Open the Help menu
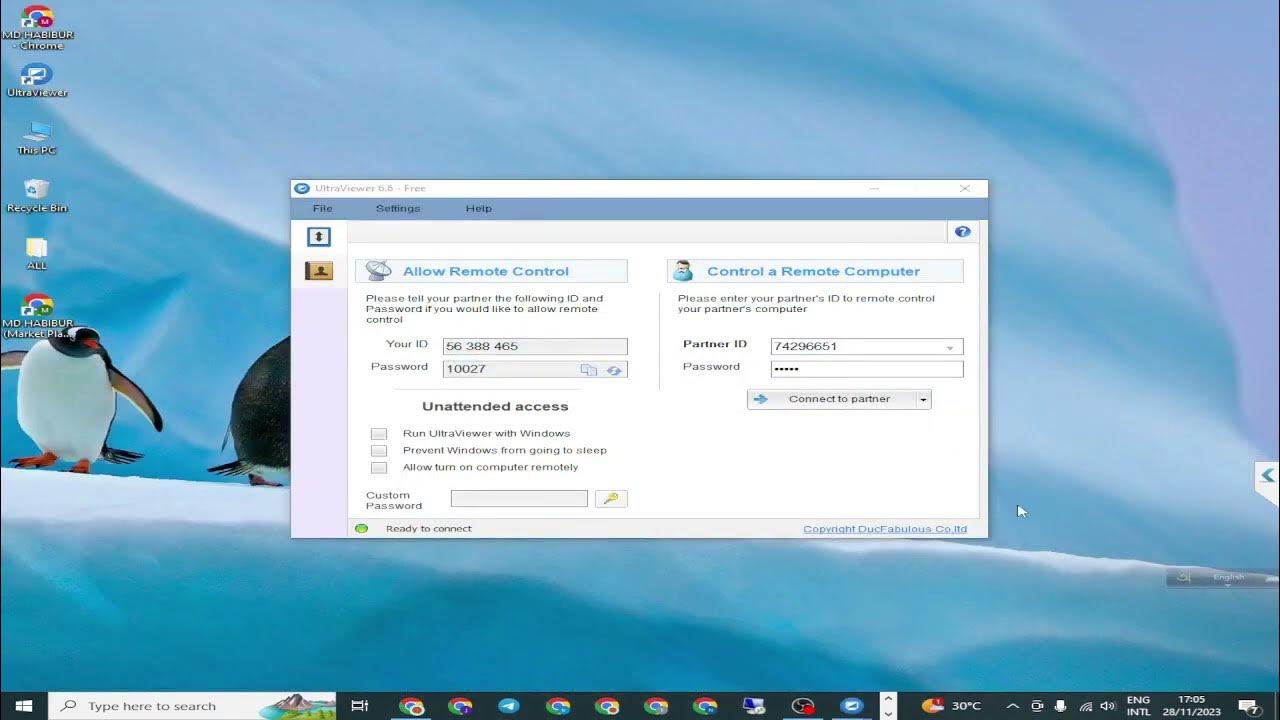The height and width of the screenshot is (720, 1280). tap(479, 208)
